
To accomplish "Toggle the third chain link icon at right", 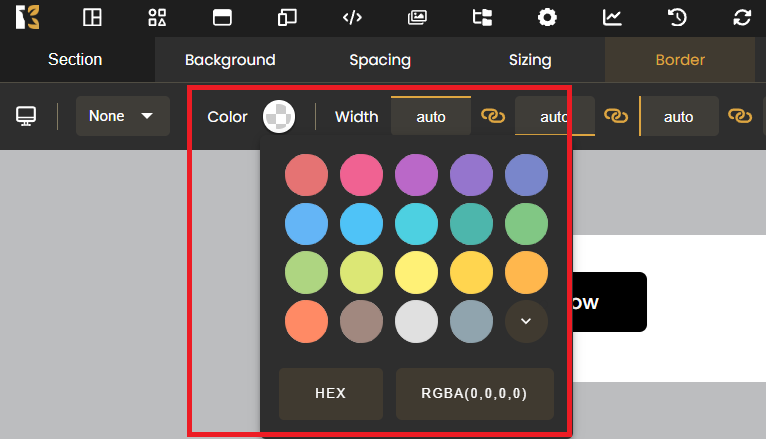I will pyautogui.click(x=740, y=116).
